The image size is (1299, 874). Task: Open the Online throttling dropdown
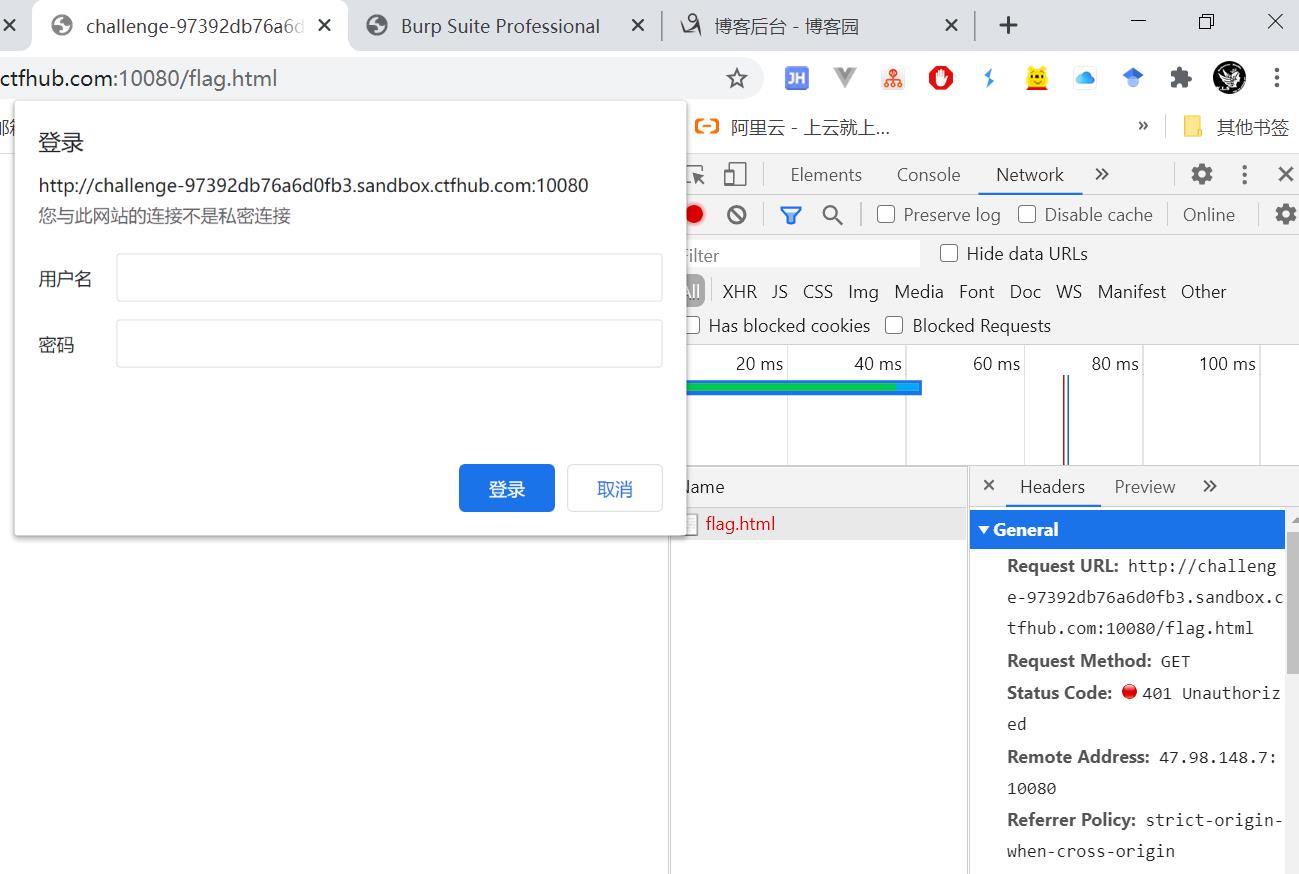tap(1209, 214)
